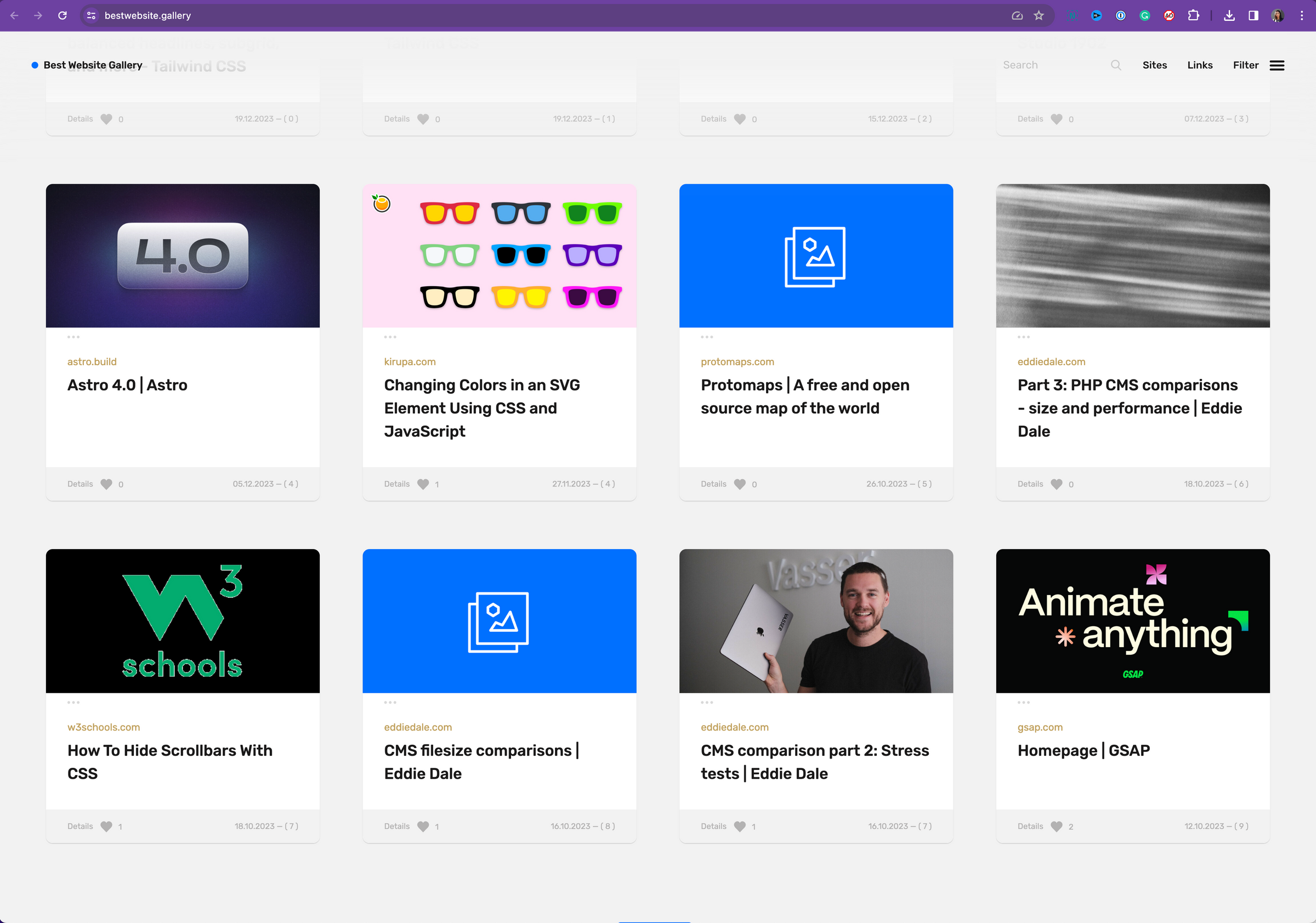Screen dimensions: 1316x923
Task: Open the Notion Web Clipper extension
Action: pyautogui.click(x=1073, y=15)
